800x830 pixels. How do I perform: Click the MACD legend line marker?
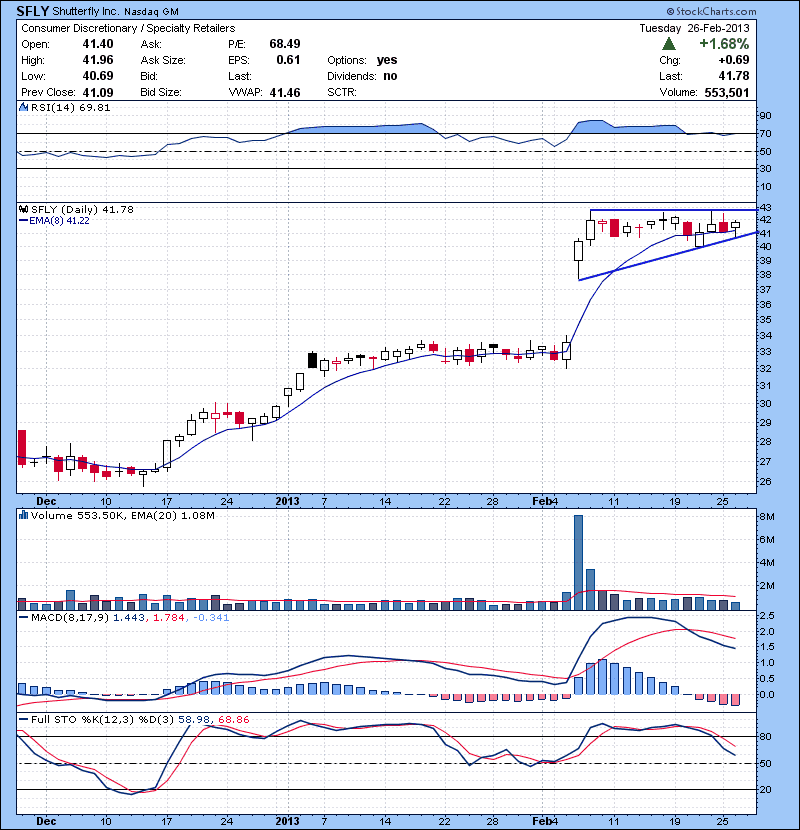coord(23,617)
